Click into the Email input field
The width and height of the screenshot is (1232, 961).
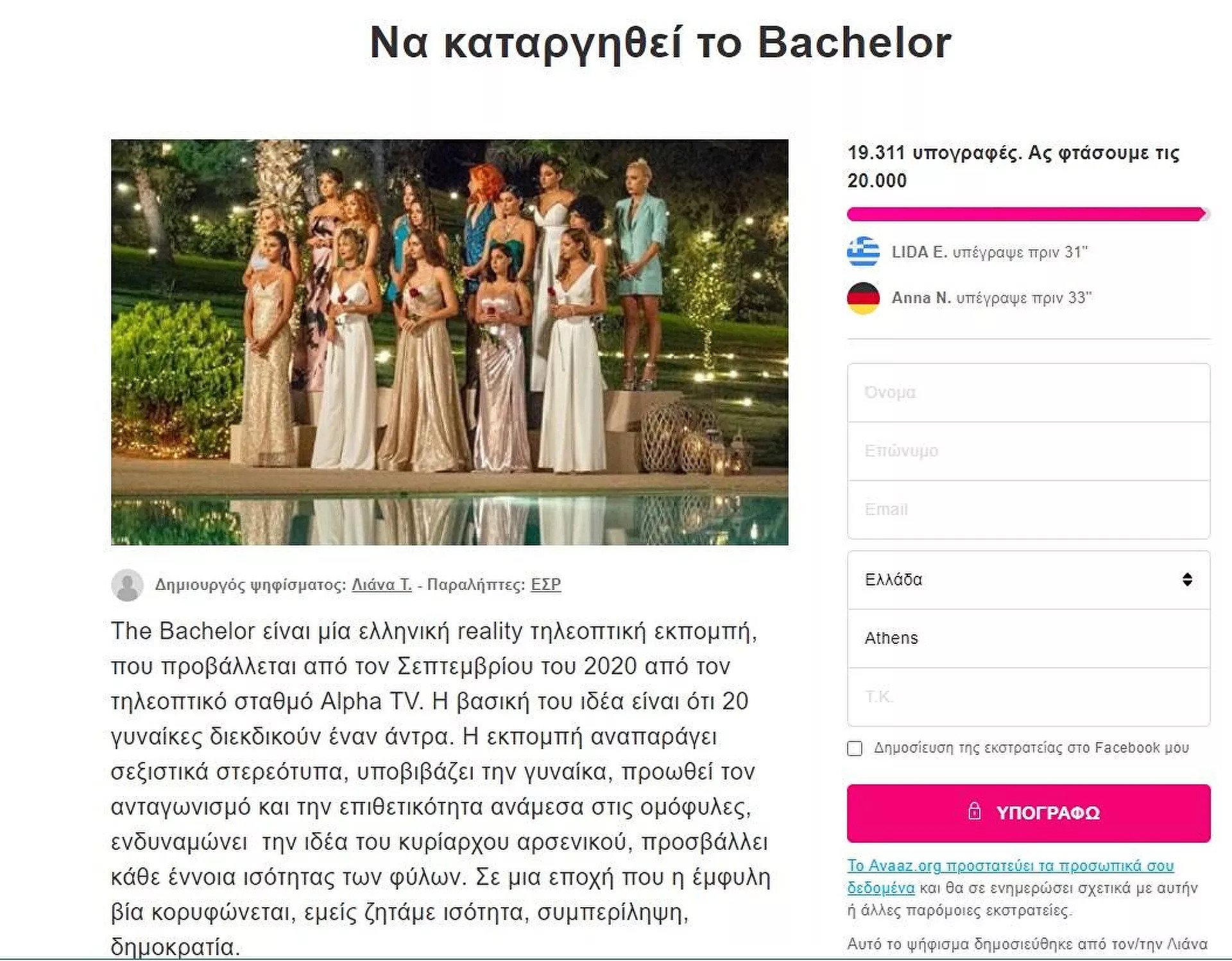(x=1028, y=510)
